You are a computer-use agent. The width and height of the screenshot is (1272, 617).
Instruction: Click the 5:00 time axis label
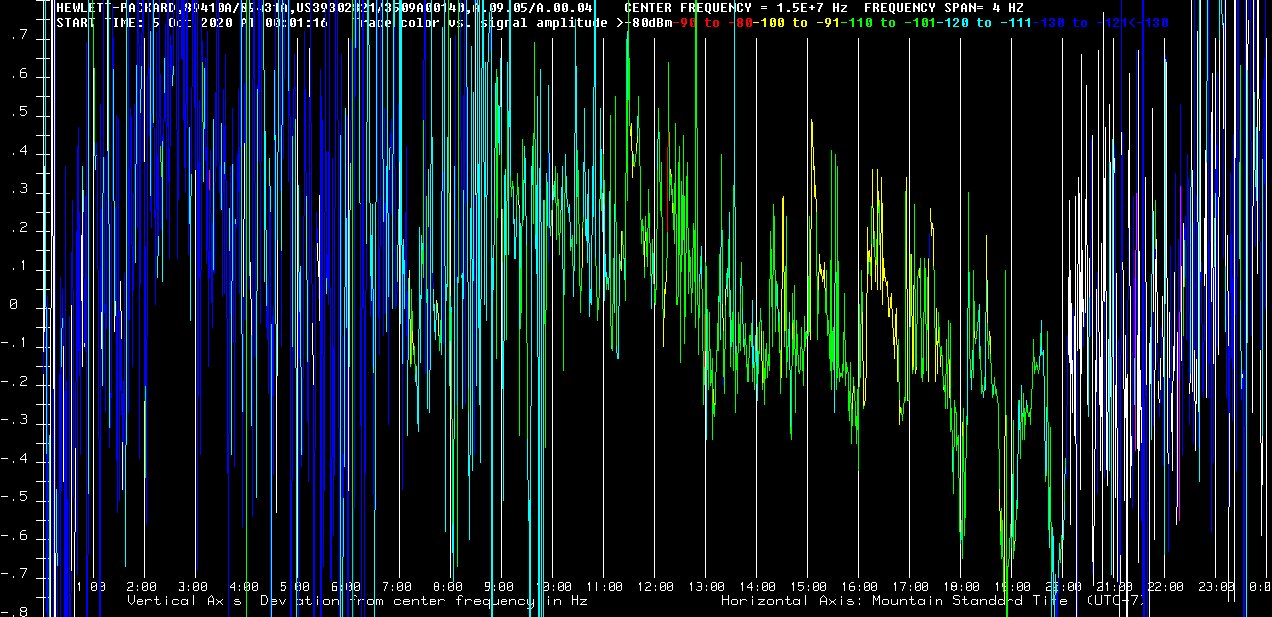point(295,587)
